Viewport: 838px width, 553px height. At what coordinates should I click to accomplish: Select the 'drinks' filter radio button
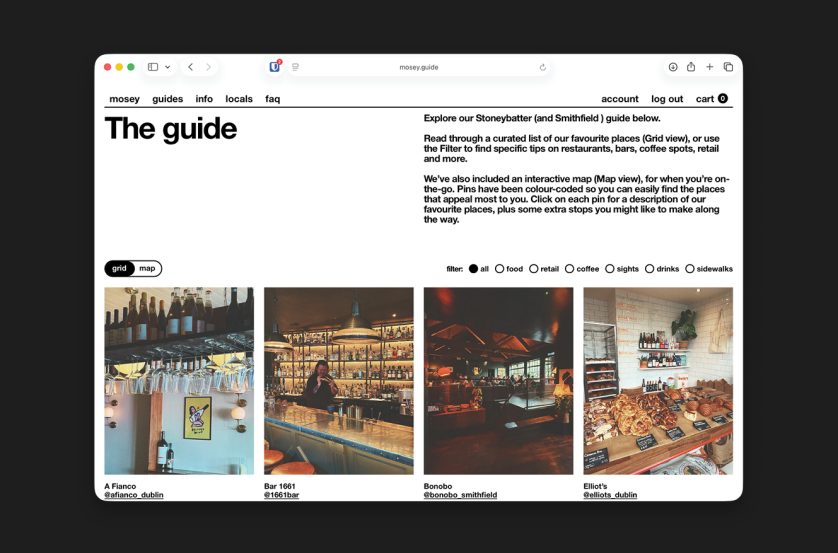point(649,269)
